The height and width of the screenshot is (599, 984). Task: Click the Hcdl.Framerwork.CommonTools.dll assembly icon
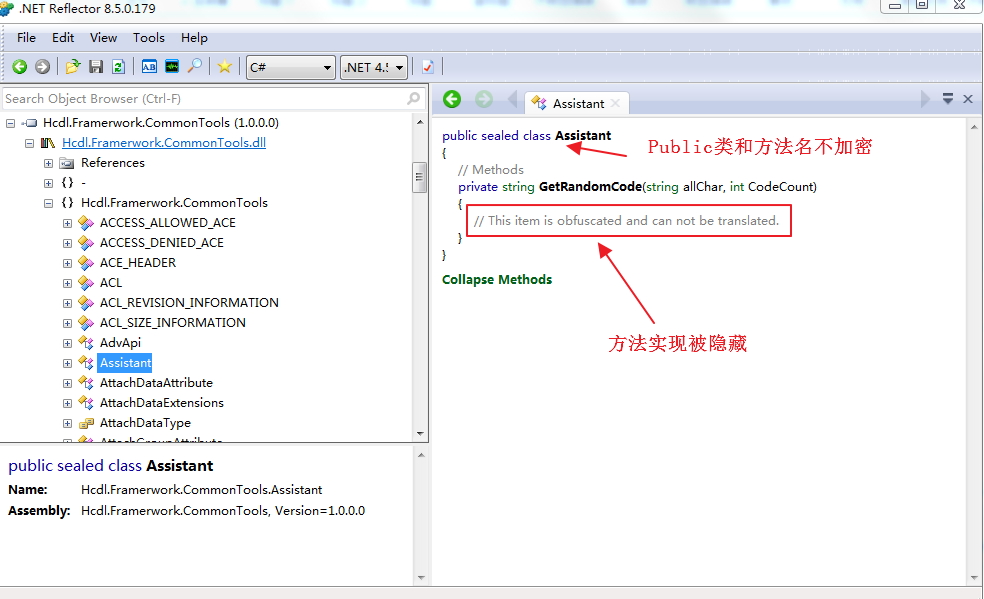(x=48, y=143)
